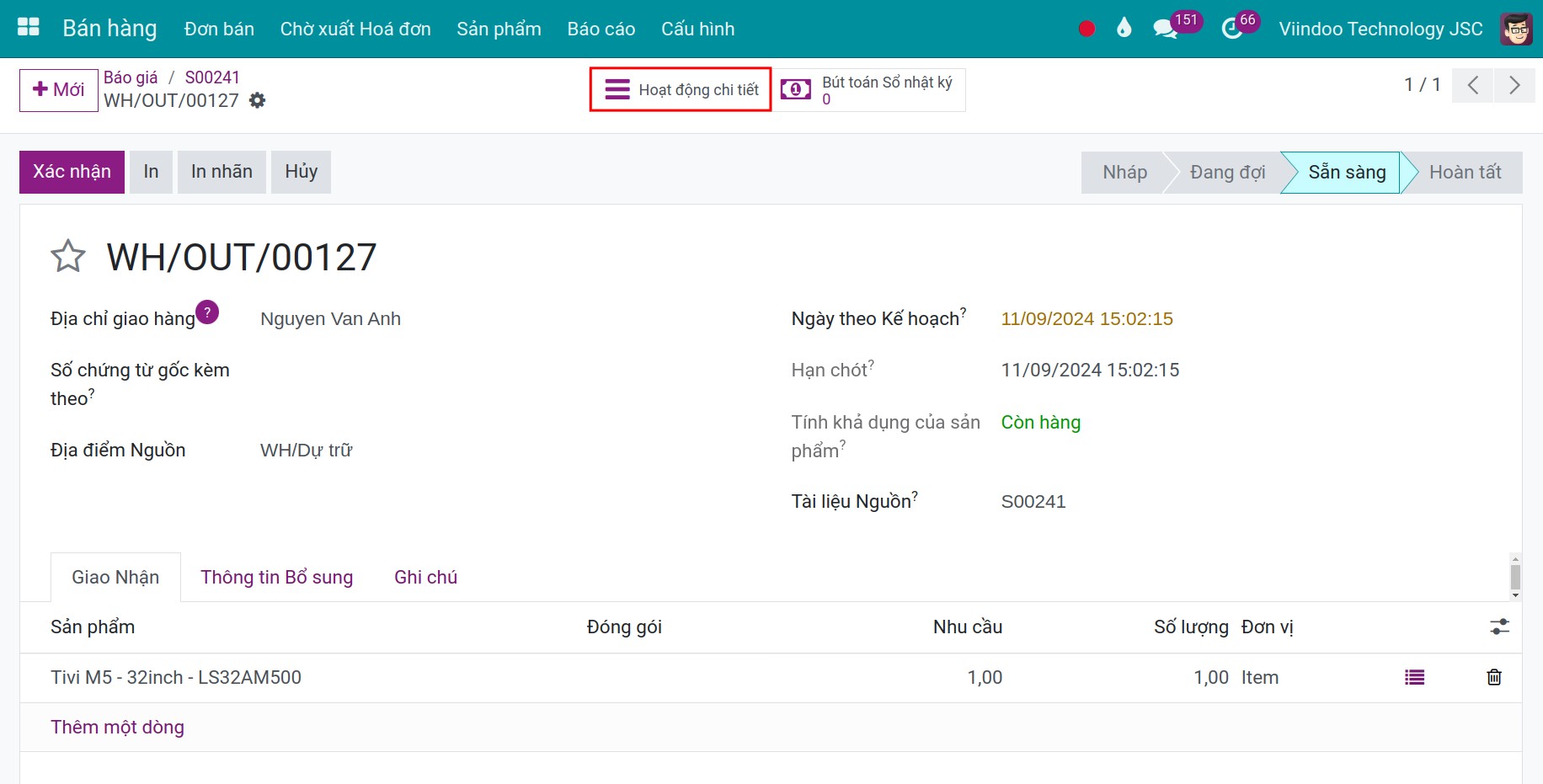Delete the Tivi M5 product line
The image size is (1543, 784).
pyautogui.click(x=1494, y=677)
